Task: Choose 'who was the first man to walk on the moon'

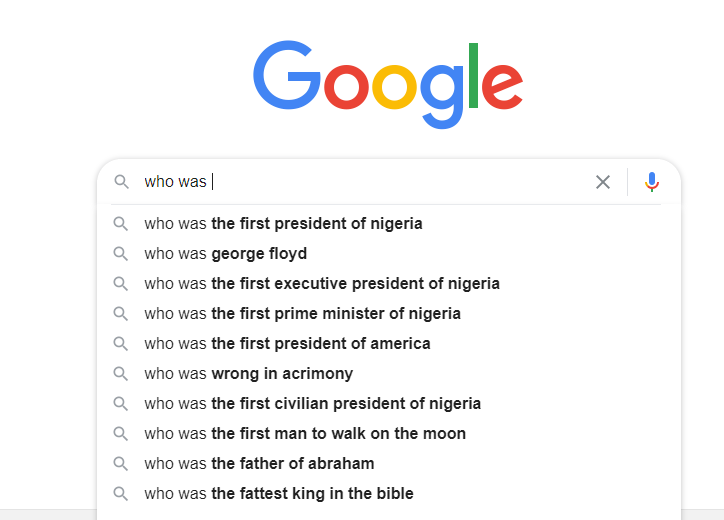Action: 304,434
